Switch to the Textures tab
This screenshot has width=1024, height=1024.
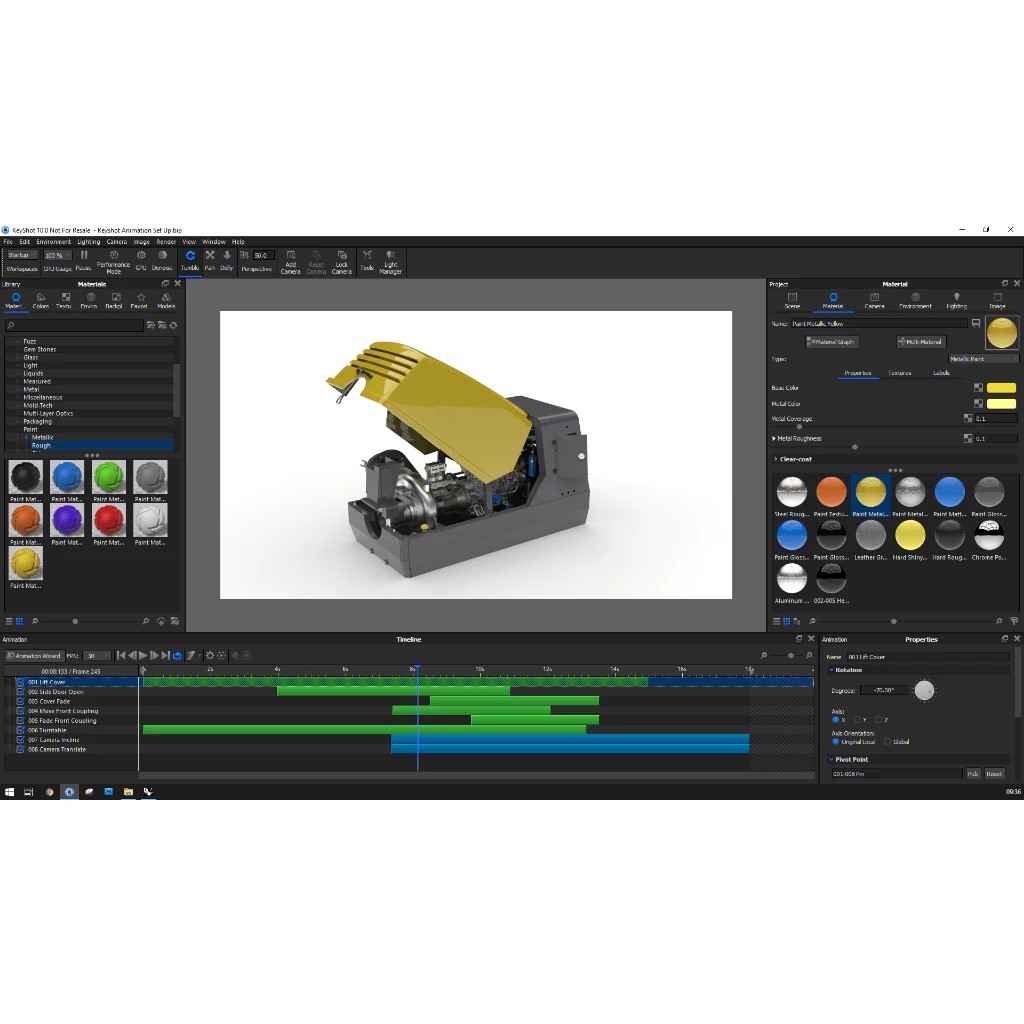click(x=900, y=373)
